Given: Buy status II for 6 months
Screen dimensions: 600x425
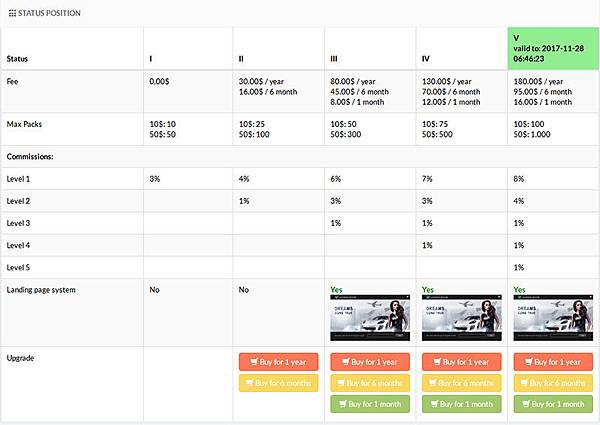Looking at the screenshot, I should [276, 383].
